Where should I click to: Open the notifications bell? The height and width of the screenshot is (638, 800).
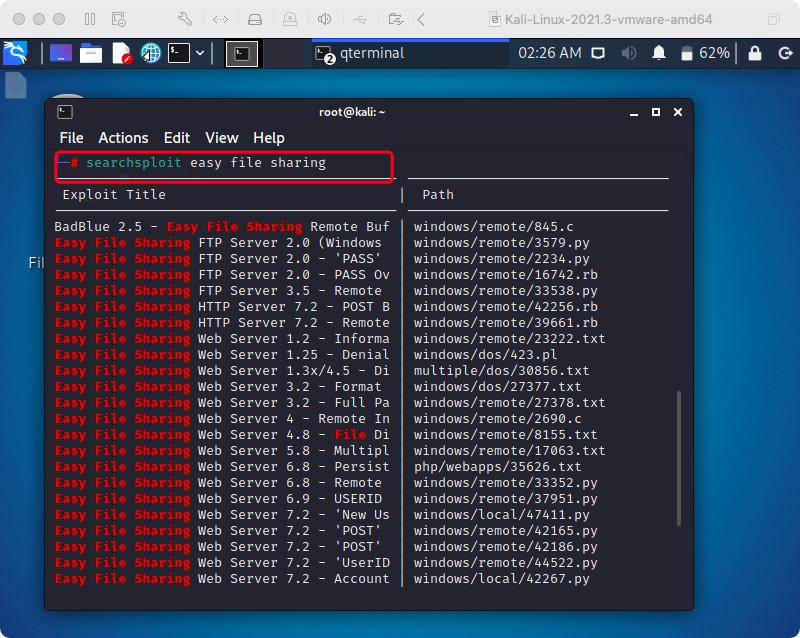tap(659, 53)
